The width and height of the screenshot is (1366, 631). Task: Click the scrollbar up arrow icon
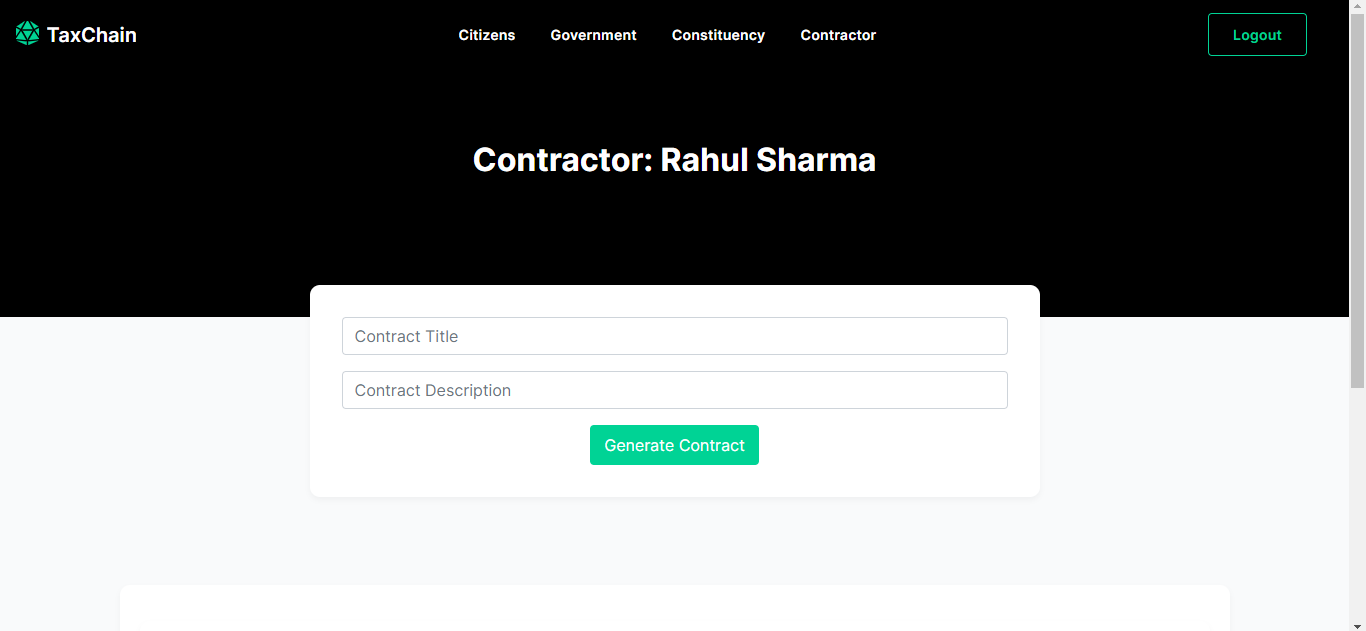[1357, 6]
